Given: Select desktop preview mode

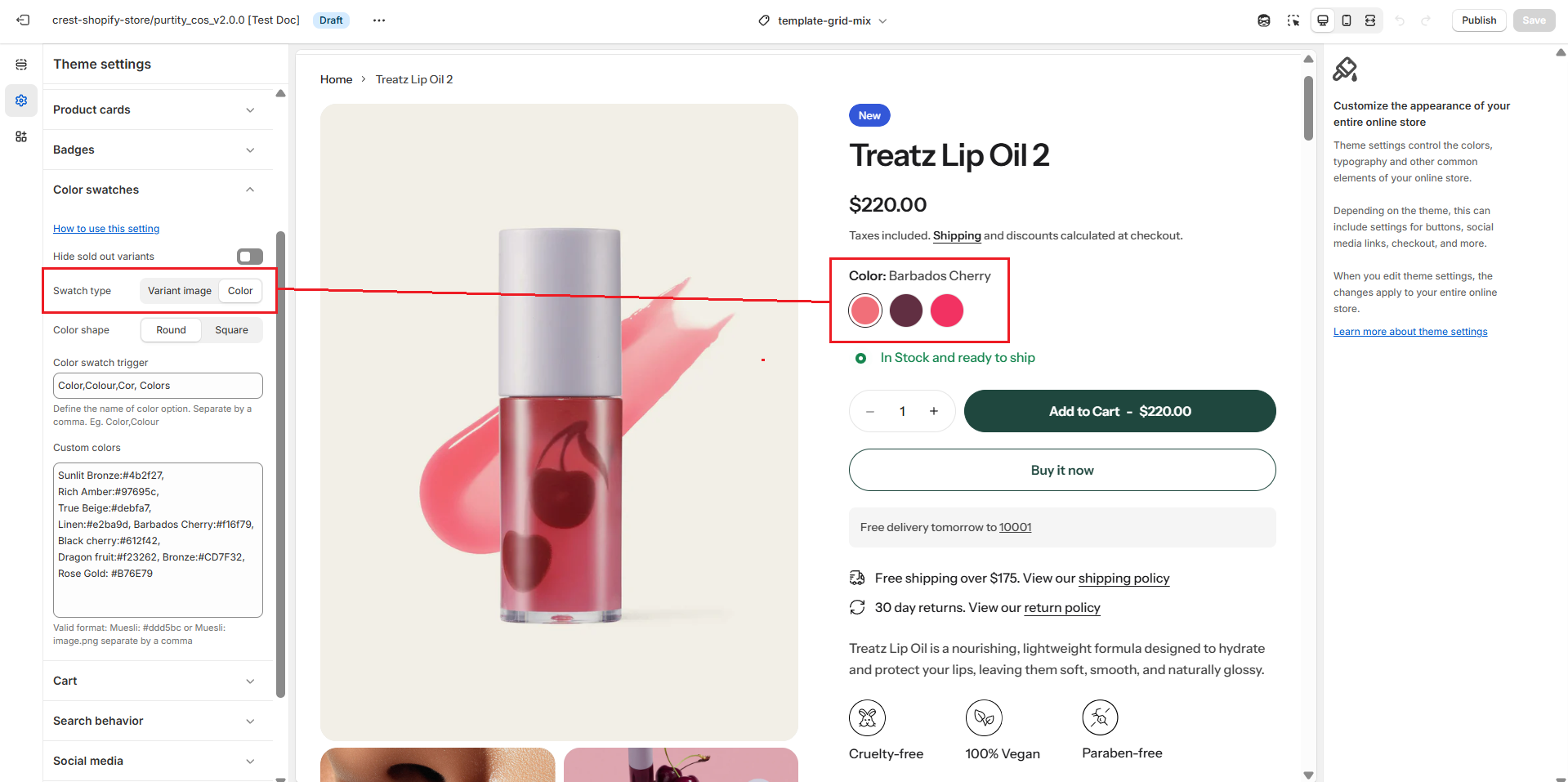Looking at the screenshot, I should pos(1323,20).
